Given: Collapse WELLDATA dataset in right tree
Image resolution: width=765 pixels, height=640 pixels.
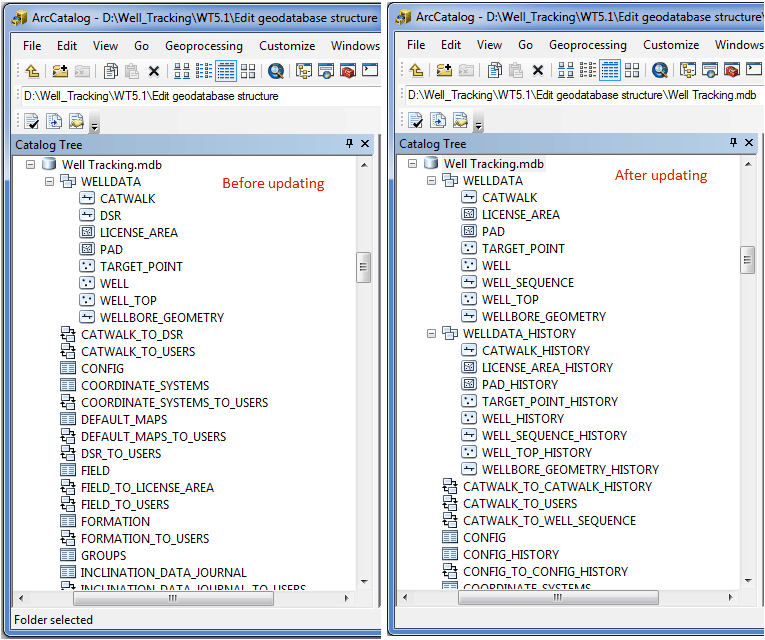Looking at the screenshot, I should point(431,181).
